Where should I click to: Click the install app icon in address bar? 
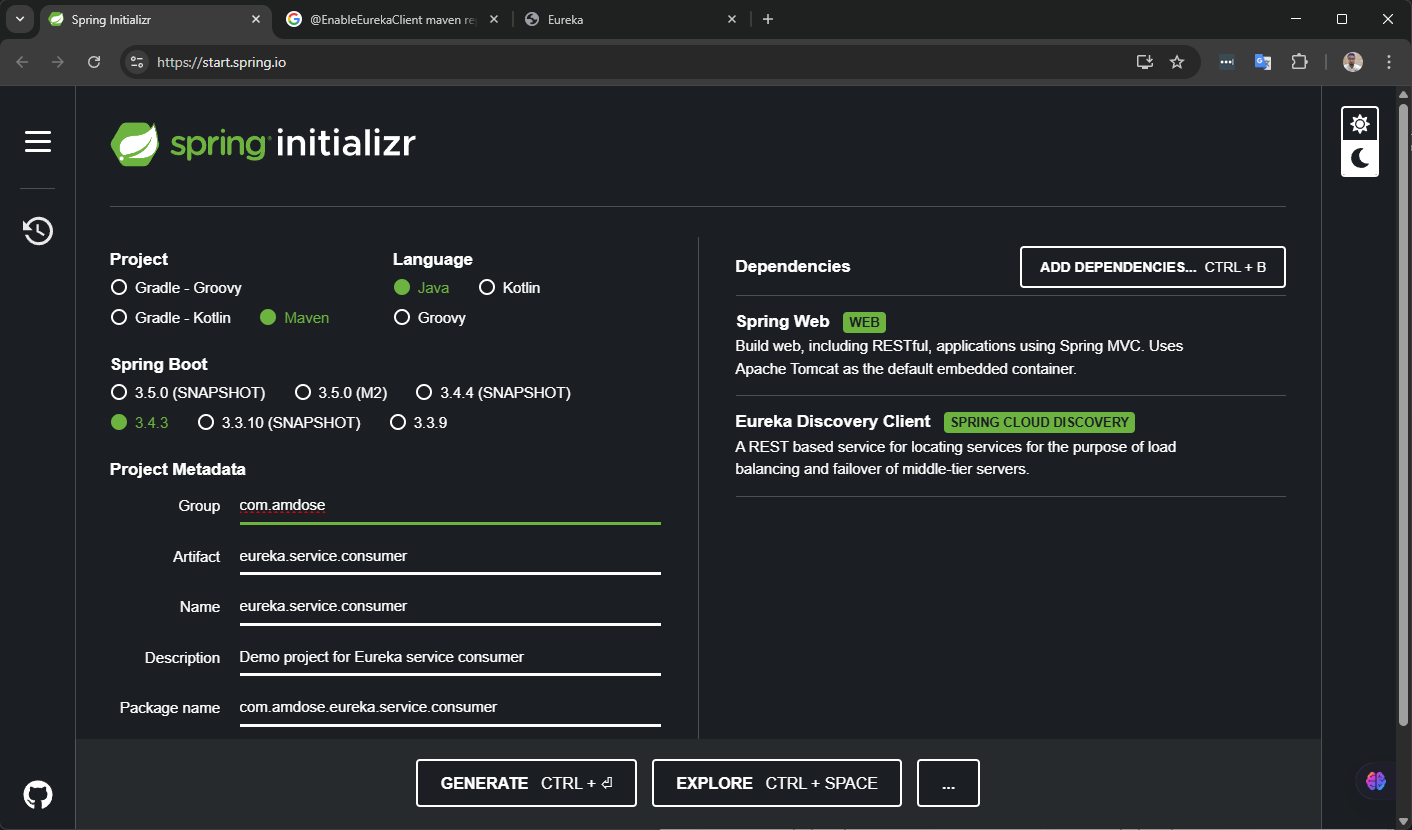(x=1145, y=62)
